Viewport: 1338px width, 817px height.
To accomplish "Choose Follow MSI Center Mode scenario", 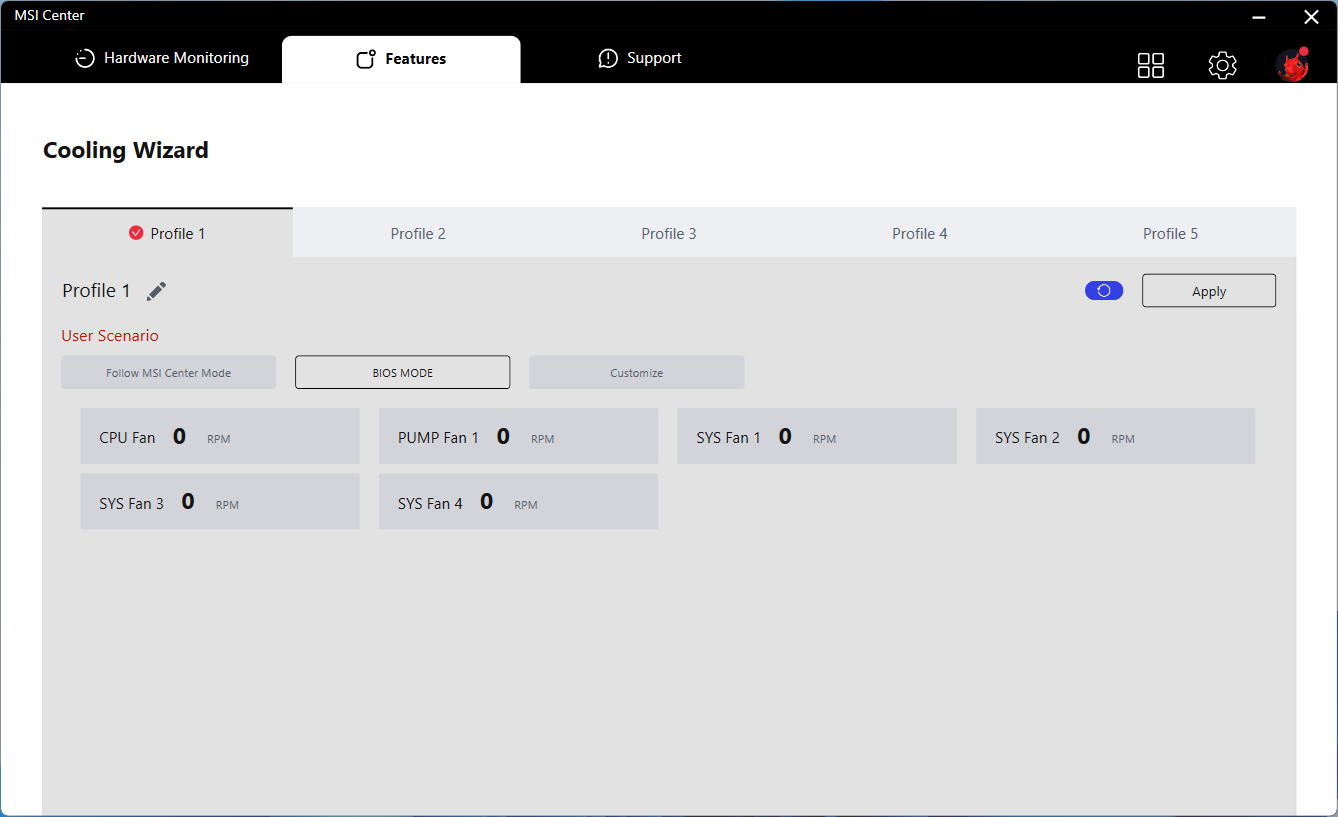I will coord(168,372).
